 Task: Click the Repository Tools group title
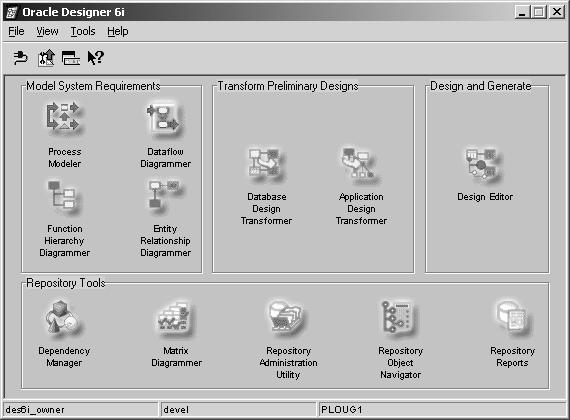pos(66,283)
